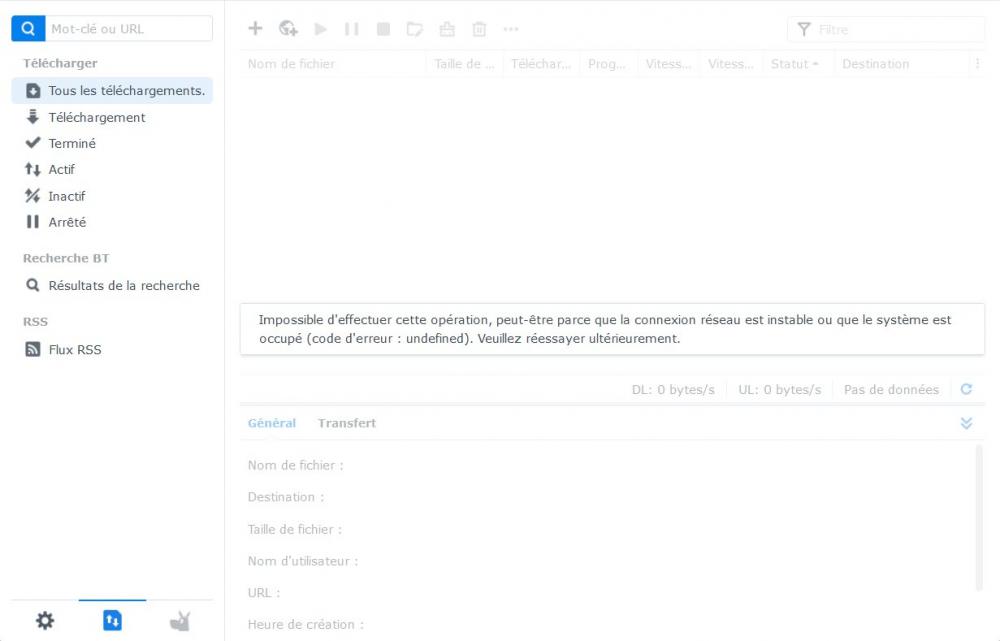Click the add download via URL globe icon
The width and height of the screenshot is (1000, 641).
coord(288,29)
